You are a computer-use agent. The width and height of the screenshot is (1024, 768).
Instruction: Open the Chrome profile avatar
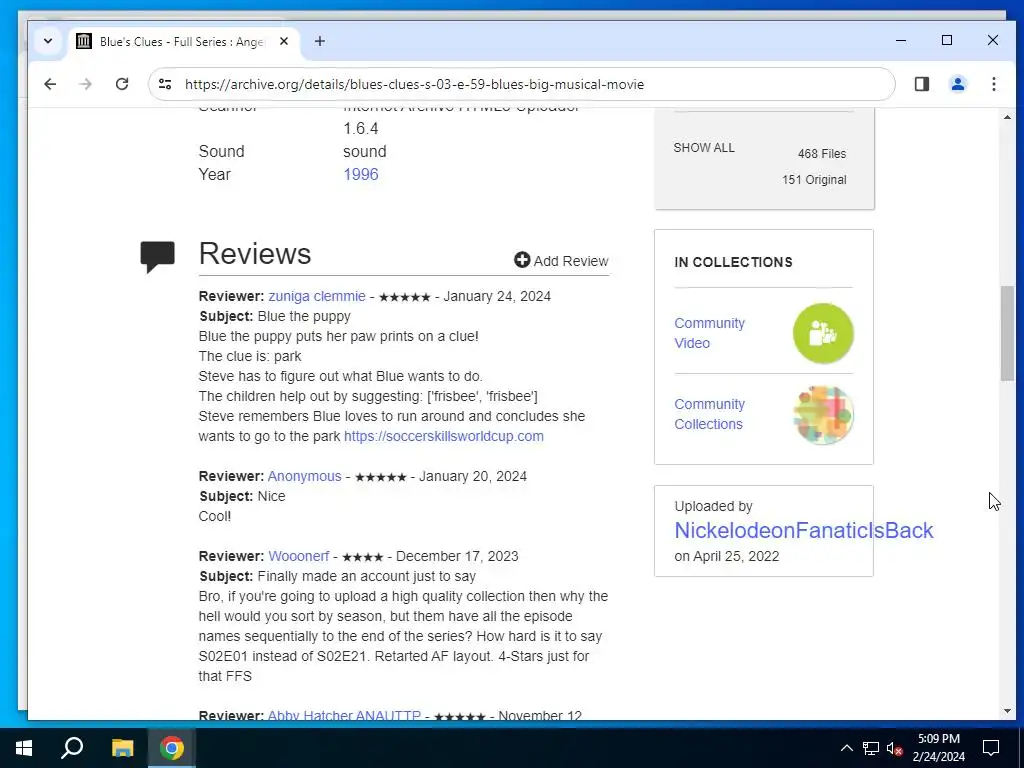click(x=957, y=84)
